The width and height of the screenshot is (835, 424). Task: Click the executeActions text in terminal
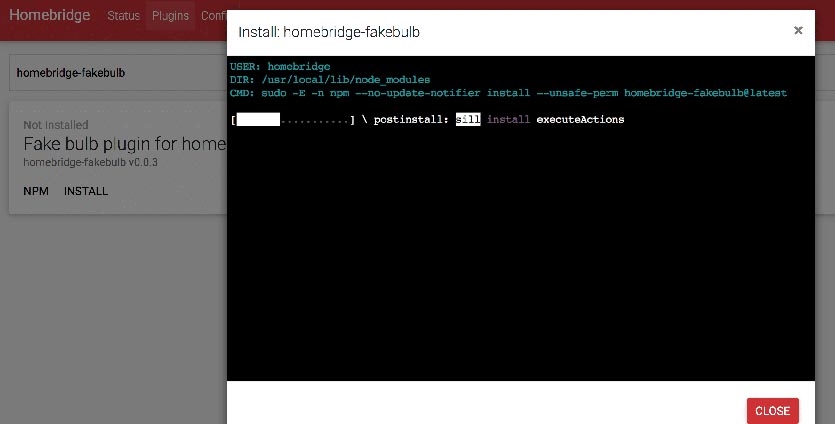(580, 120)
